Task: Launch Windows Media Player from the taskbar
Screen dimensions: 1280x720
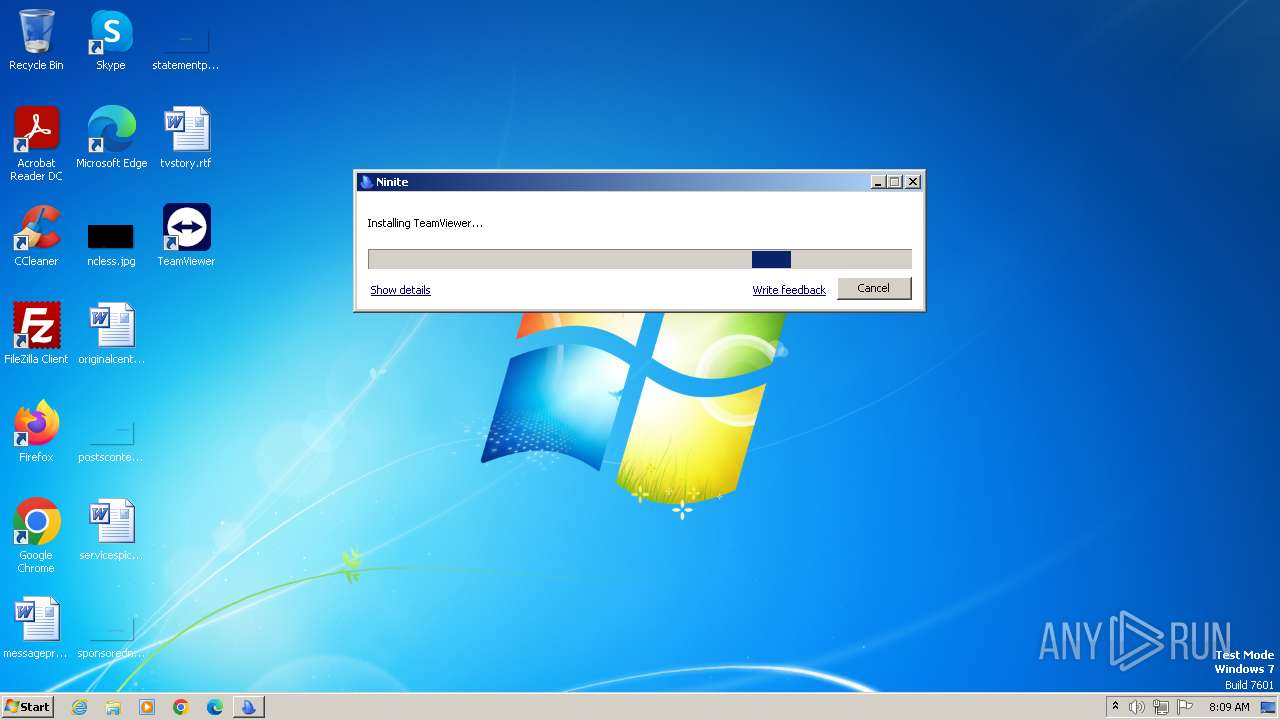Action: coord(147,707)
